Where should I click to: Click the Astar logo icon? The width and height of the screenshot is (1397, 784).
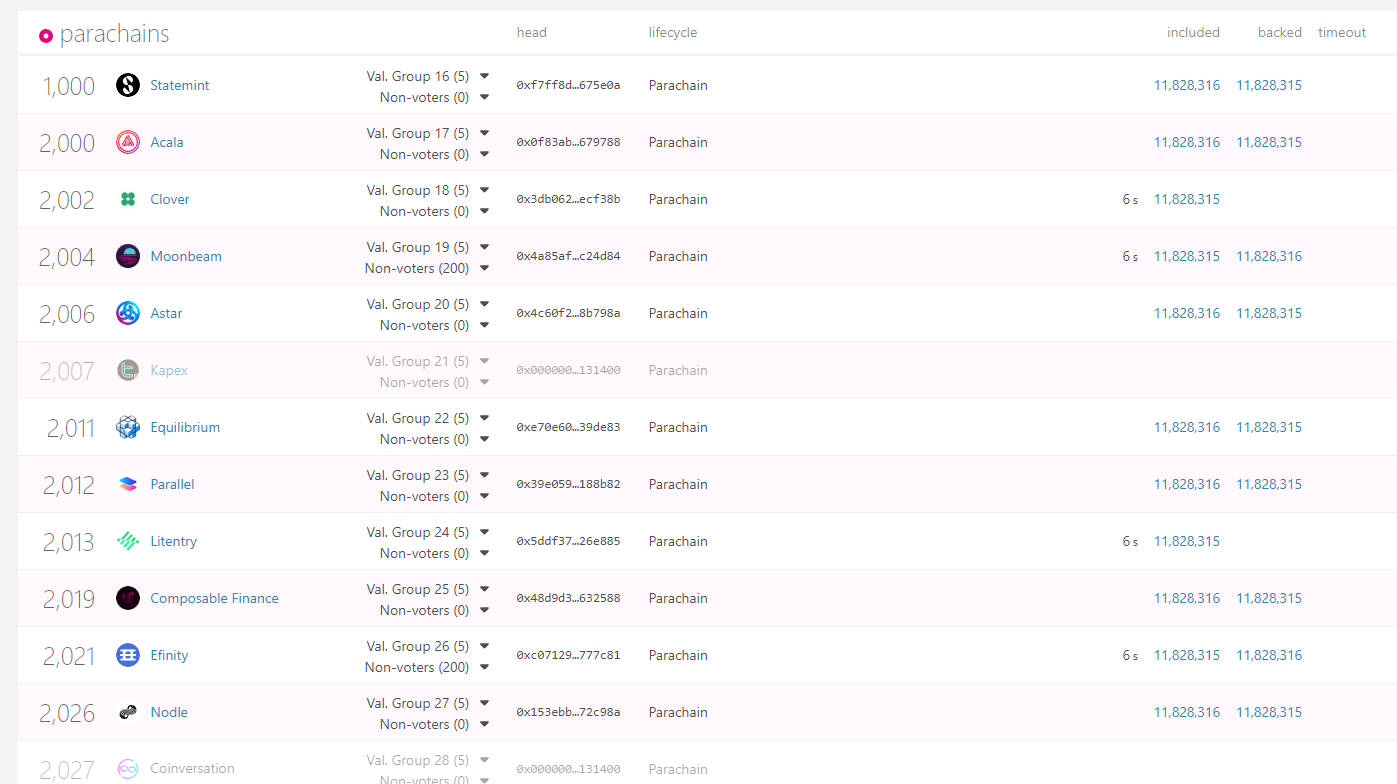(127, 313)
